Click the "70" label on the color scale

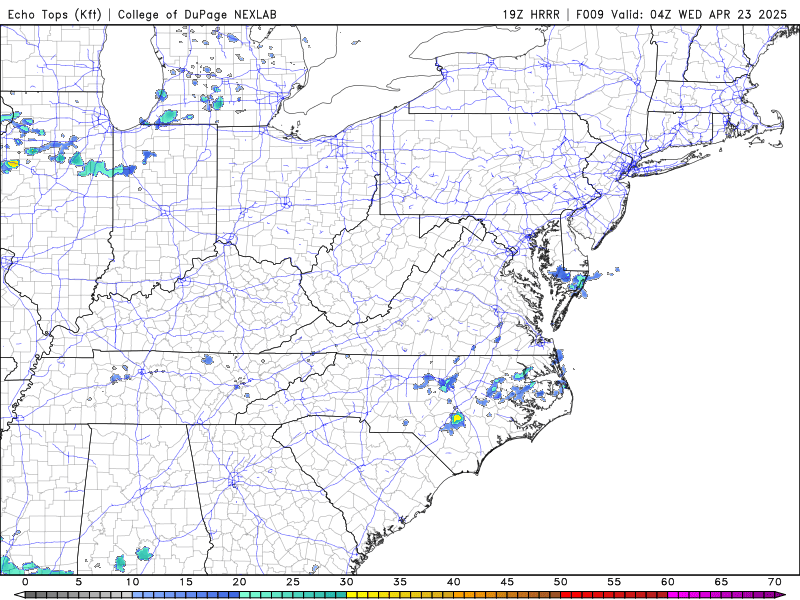775,582
